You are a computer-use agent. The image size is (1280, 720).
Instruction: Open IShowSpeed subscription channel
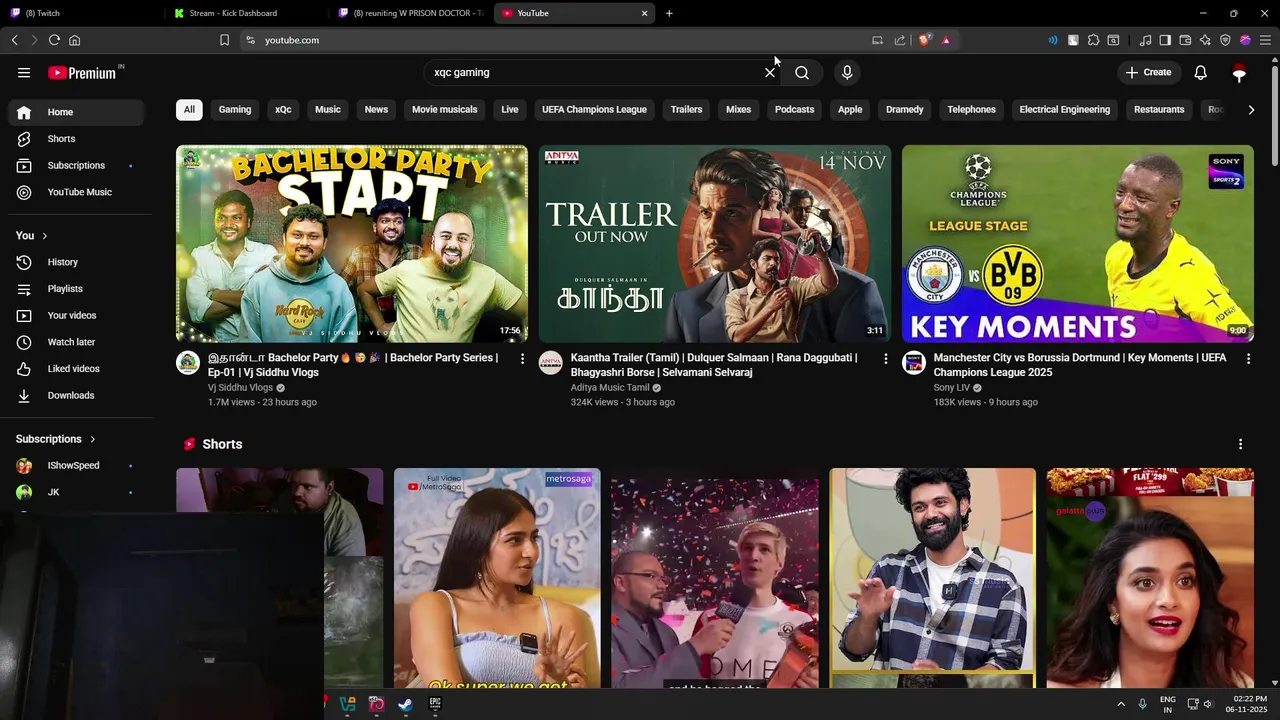76,465
